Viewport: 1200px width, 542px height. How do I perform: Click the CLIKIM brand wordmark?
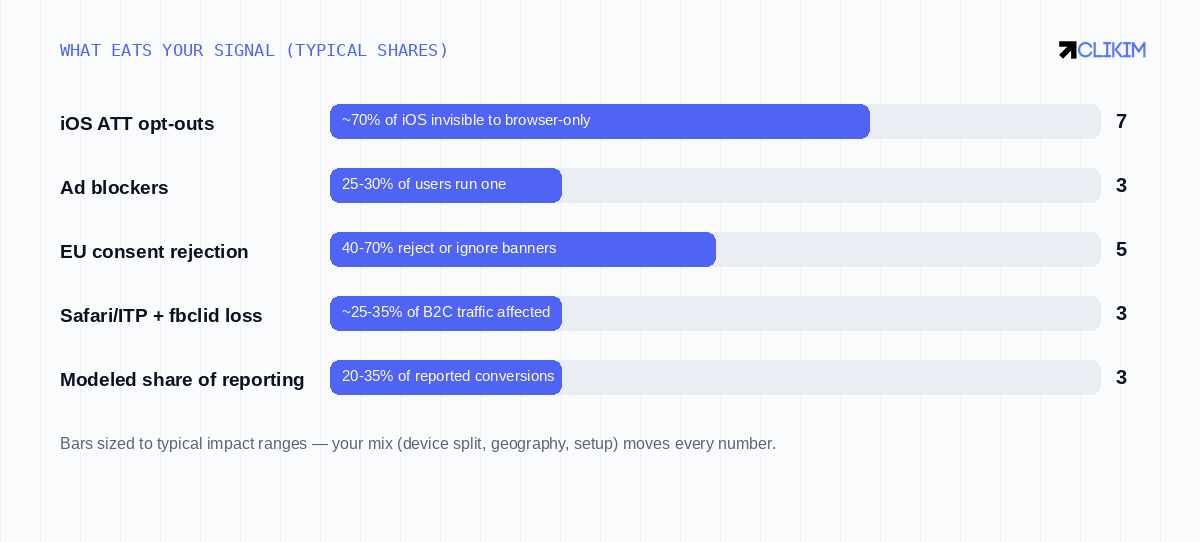[1111, 50]
